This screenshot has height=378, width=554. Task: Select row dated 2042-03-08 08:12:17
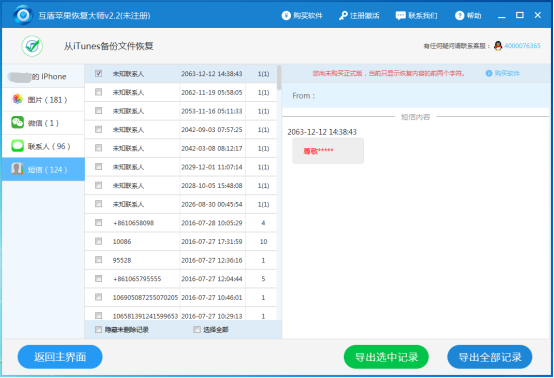click(x=181, y=148)
